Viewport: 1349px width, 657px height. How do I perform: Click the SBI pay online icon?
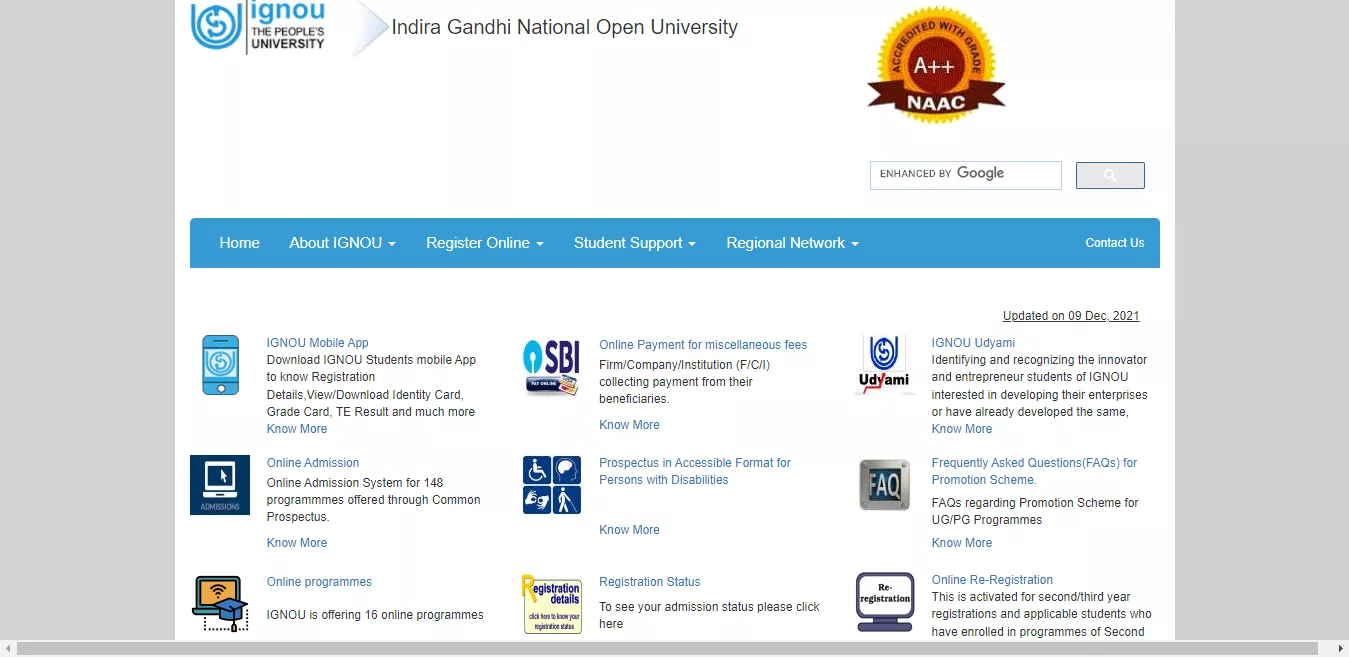click(x=551, y=367)
